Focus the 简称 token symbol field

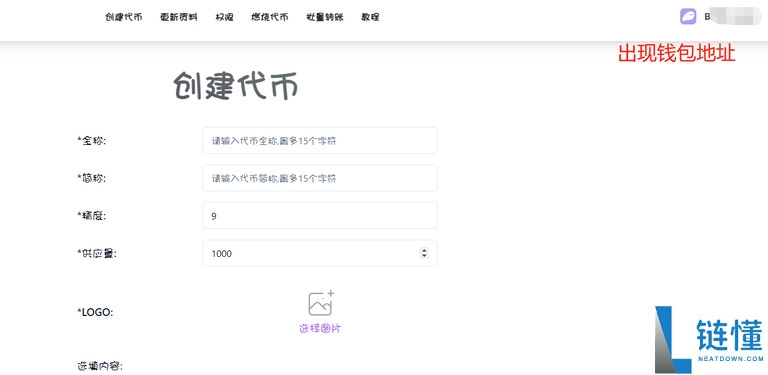[x=320, y=178]
